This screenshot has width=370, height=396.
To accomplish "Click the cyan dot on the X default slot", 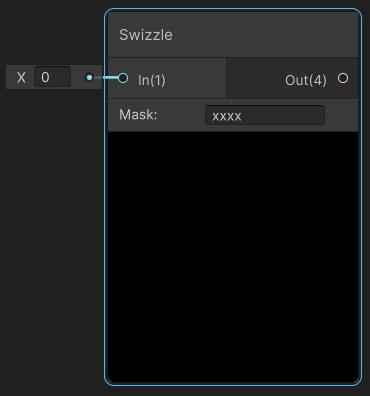I will tap(89, 78).
